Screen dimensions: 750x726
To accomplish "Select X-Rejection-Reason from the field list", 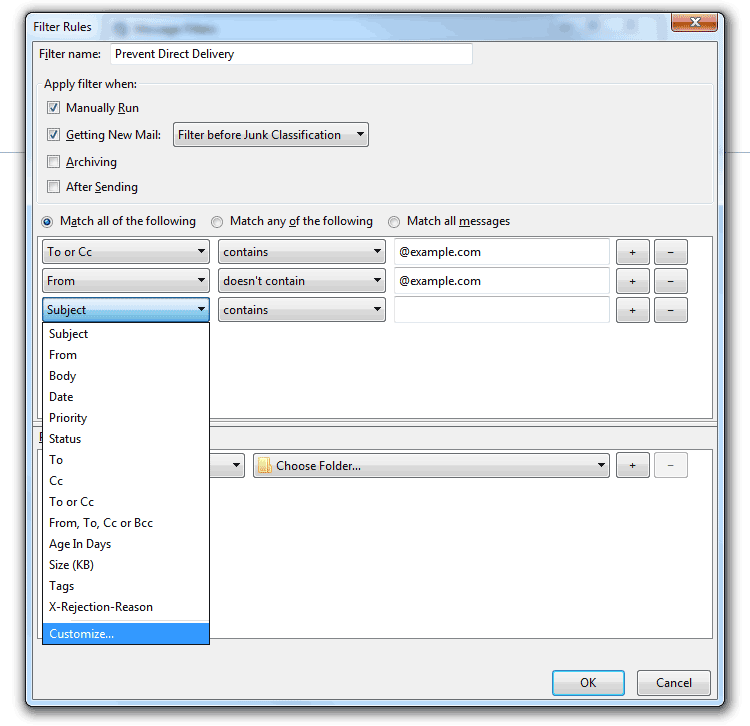I will pos(101,607).
